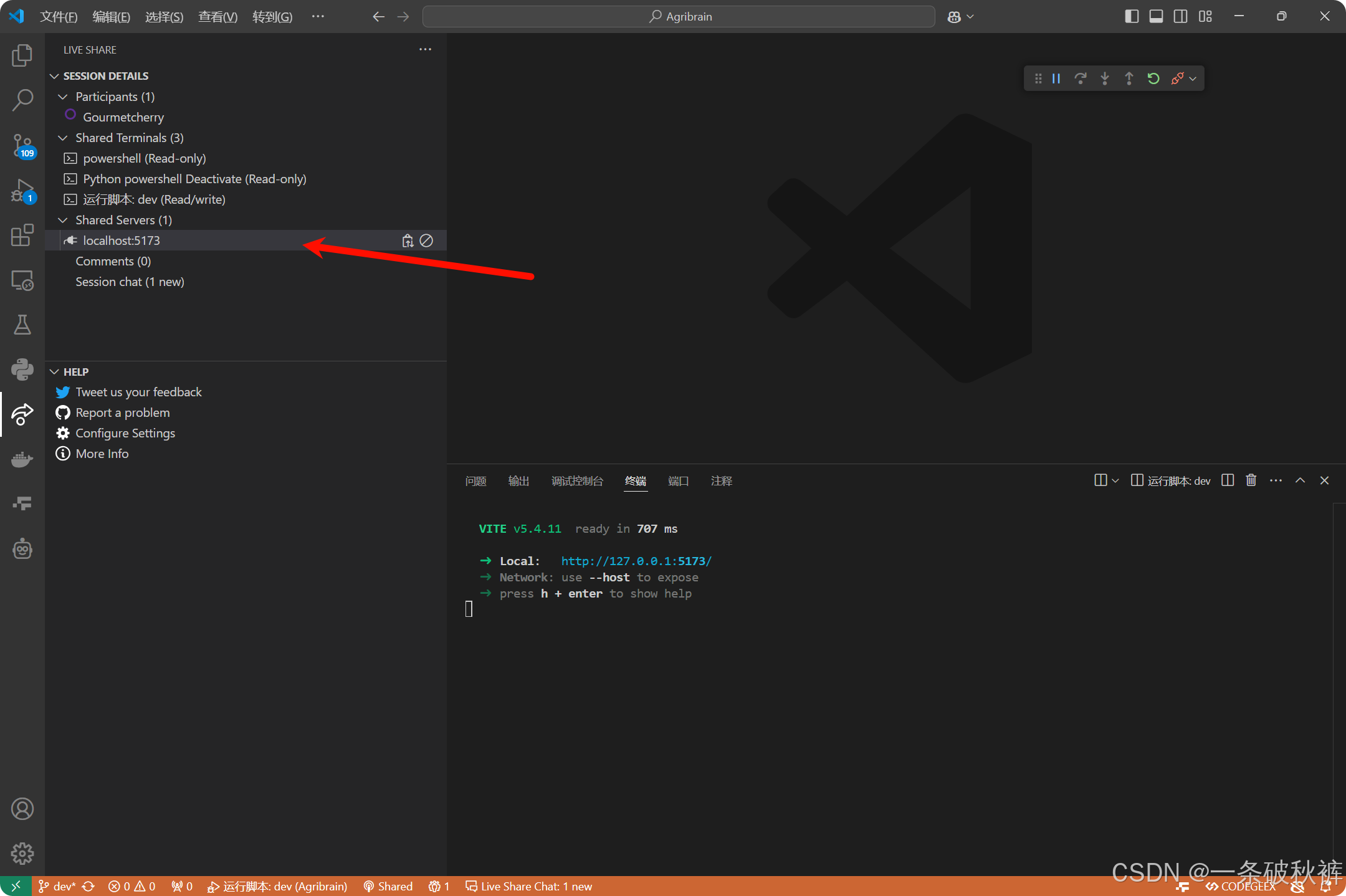The height and width of the screenshot is (896, 1346).
Task: Open the 编辑(E) menu
Action: click(x=112, y=17)
